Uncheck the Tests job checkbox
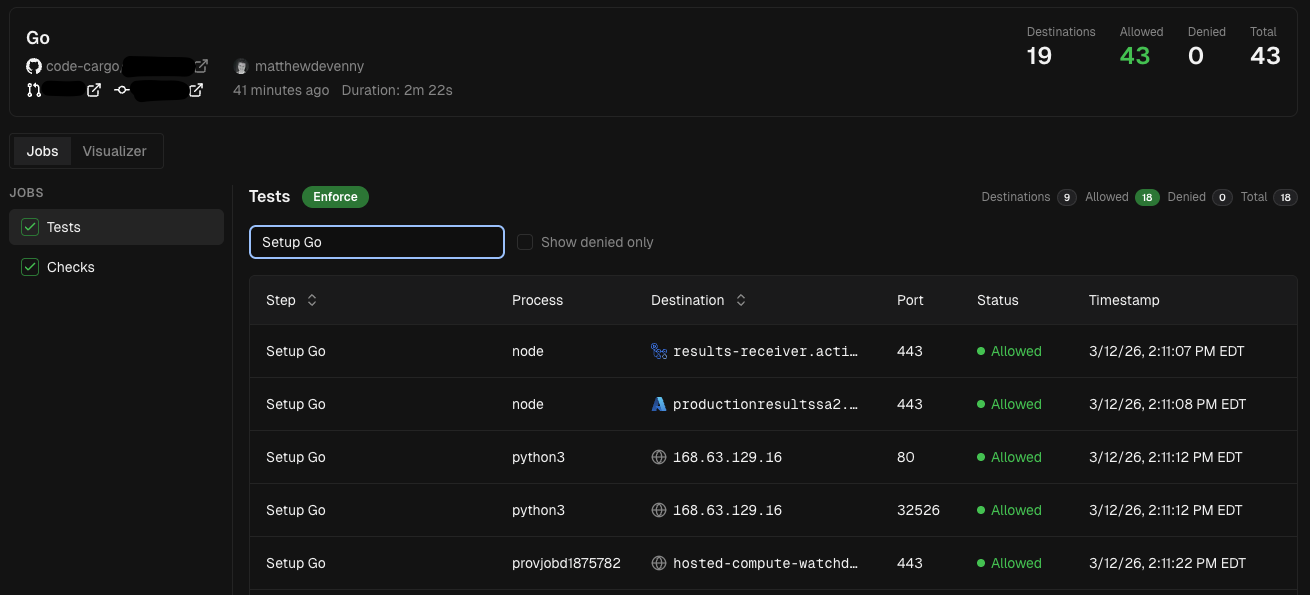This screenshot has width=1310, height=595. [30, 227]
